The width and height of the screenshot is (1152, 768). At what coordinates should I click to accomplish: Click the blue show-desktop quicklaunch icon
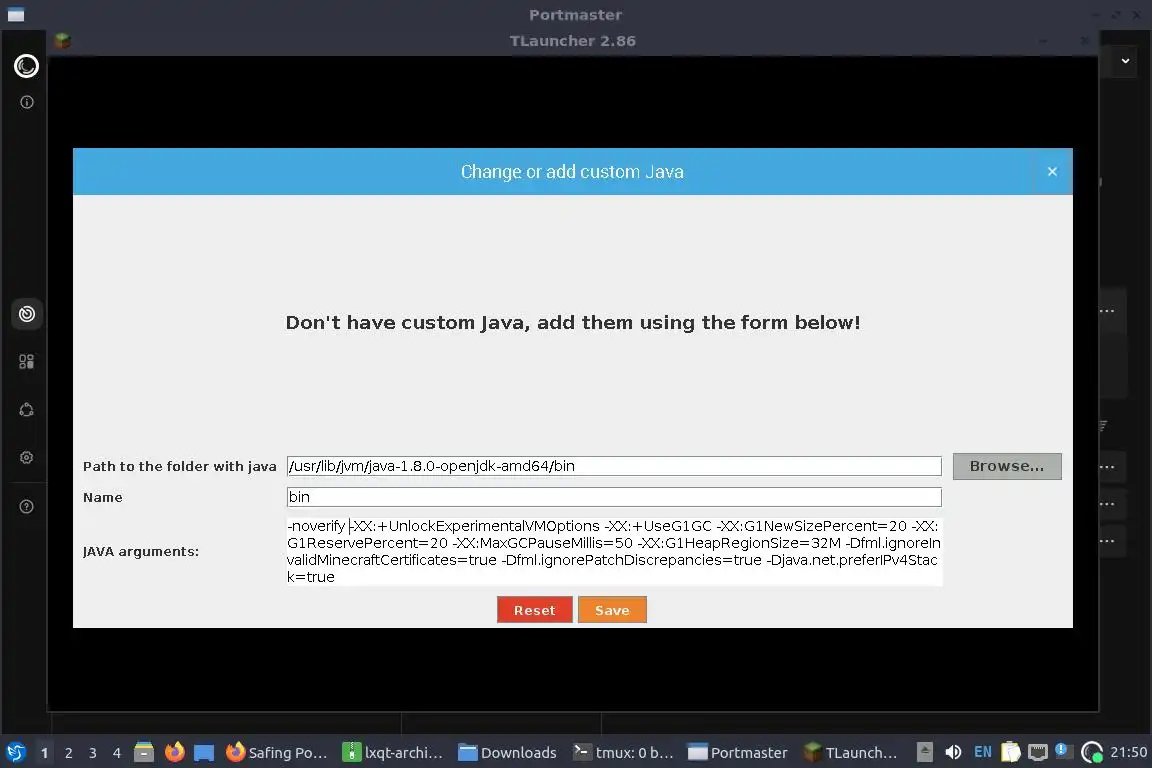[204, 753]
